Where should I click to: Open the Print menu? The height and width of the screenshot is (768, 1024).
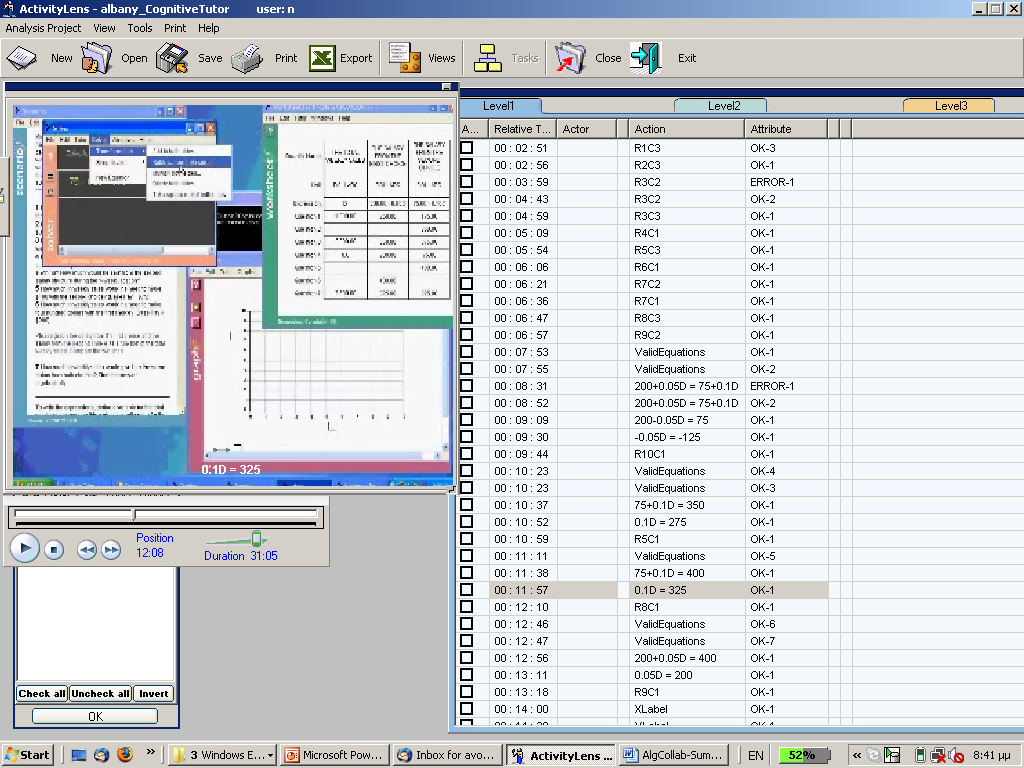(175, 28)
